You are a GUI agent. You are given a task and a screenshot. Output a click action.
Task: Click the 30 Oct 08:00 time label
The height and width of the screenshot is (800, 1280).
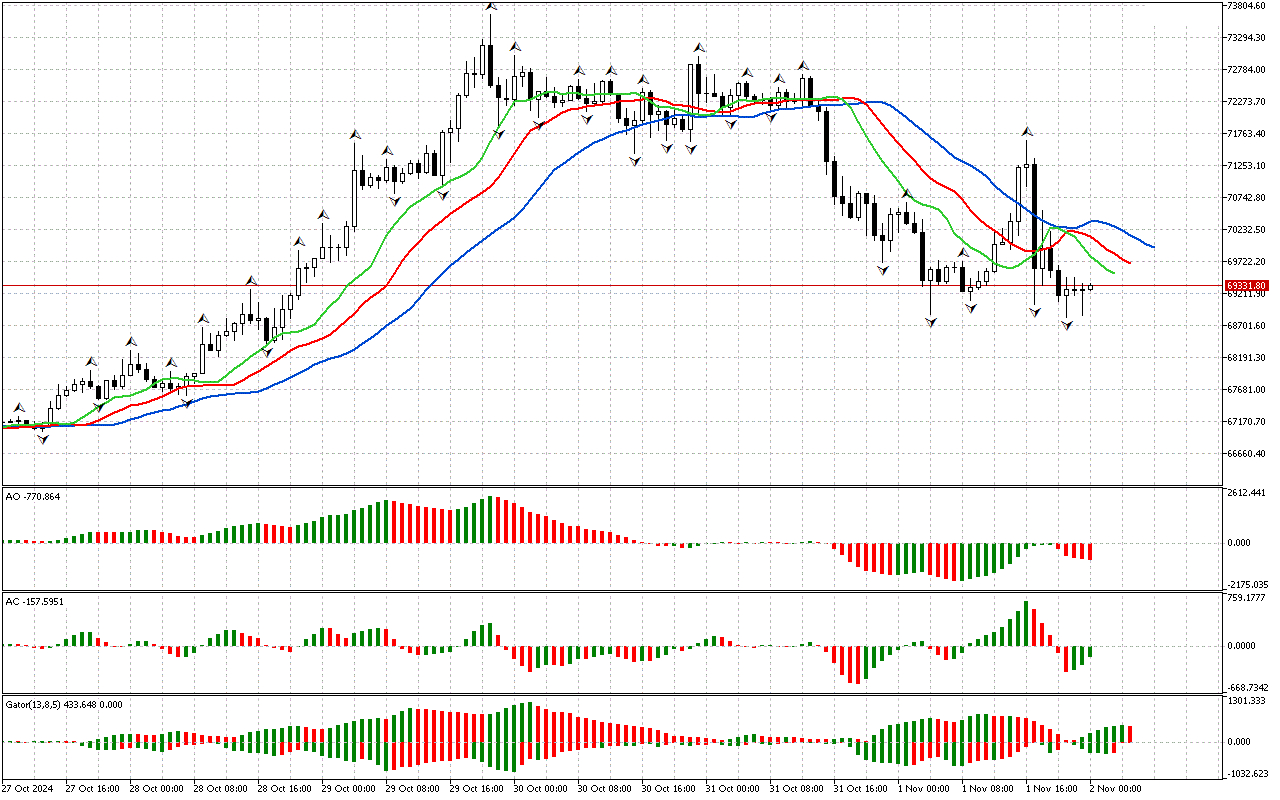(x=606, y=789)
